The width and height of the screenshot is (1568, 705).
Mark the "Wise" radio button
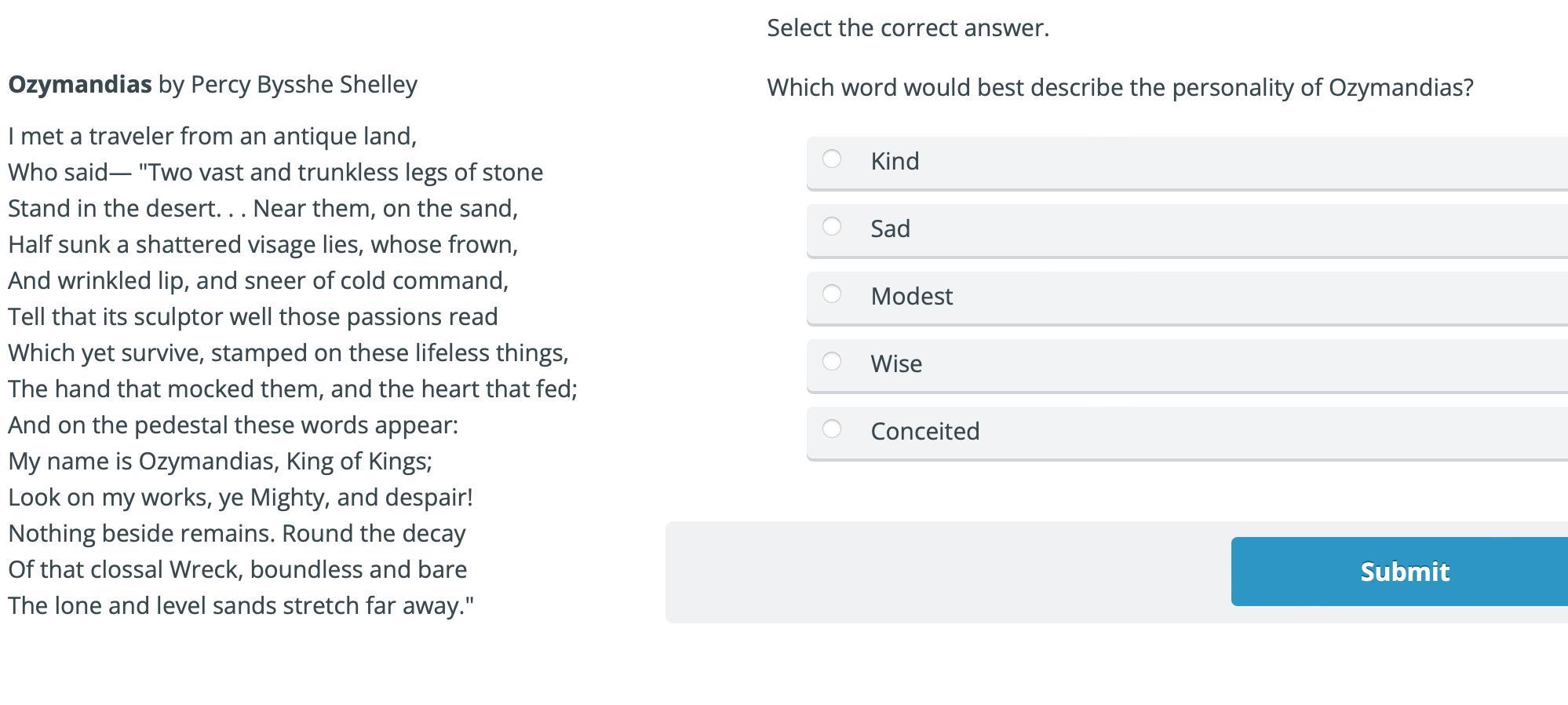point(832,362)
